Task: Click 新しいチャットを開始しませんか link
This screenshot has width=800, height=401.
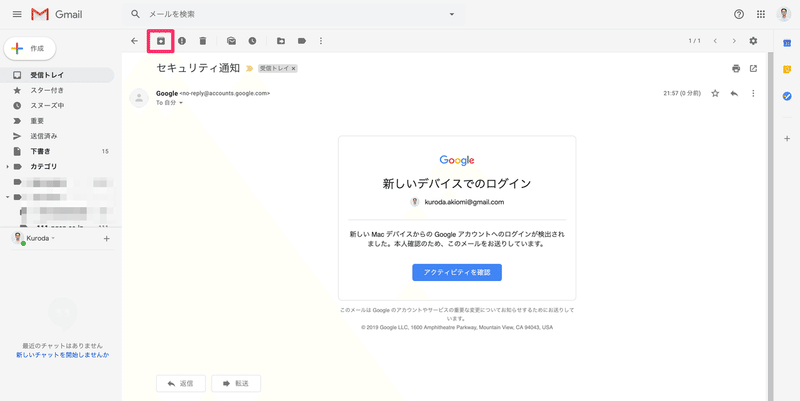Action: (62, 355)
